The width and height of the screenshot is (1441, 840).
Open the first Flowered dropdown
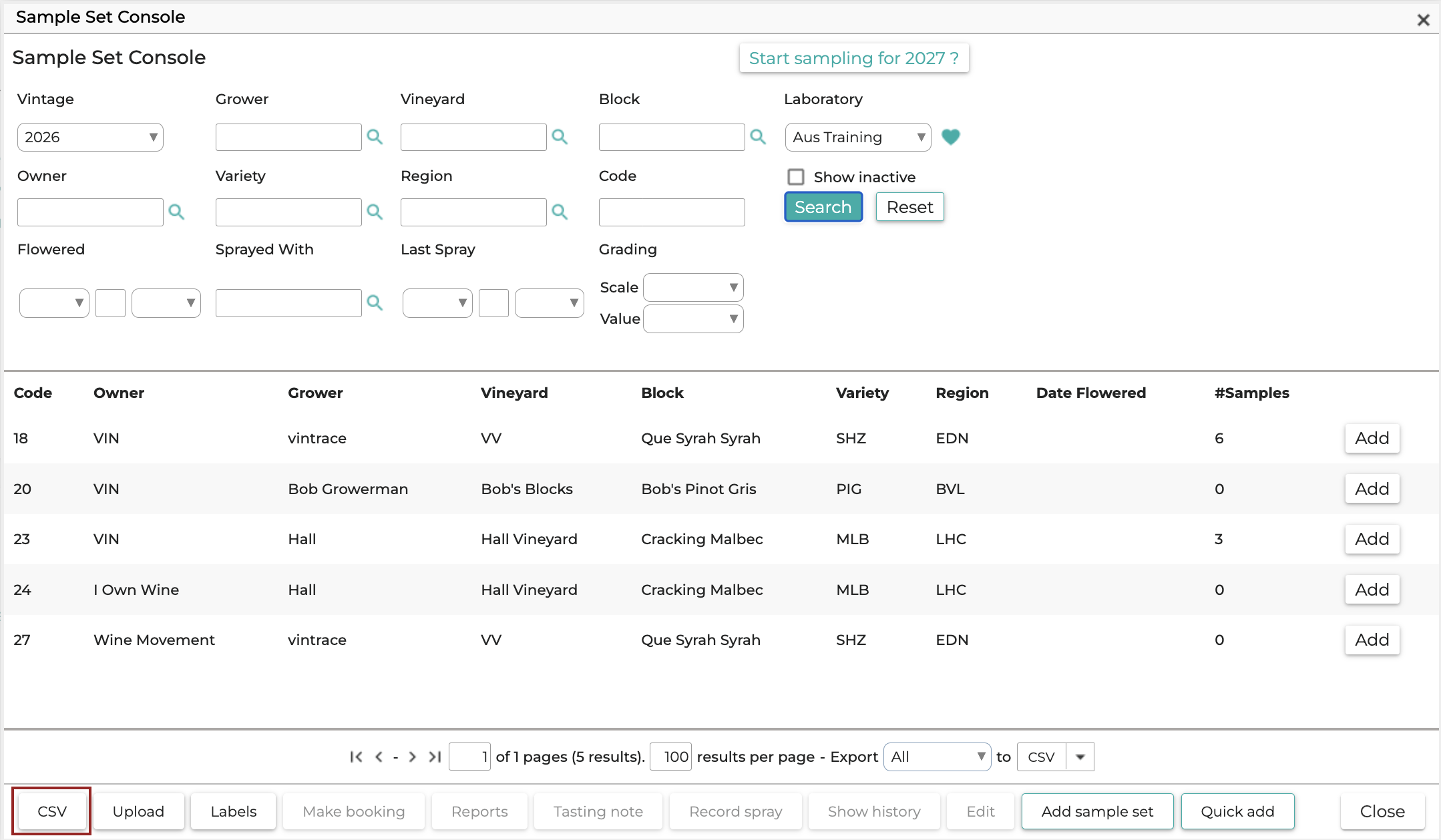(x=54, y=302)
